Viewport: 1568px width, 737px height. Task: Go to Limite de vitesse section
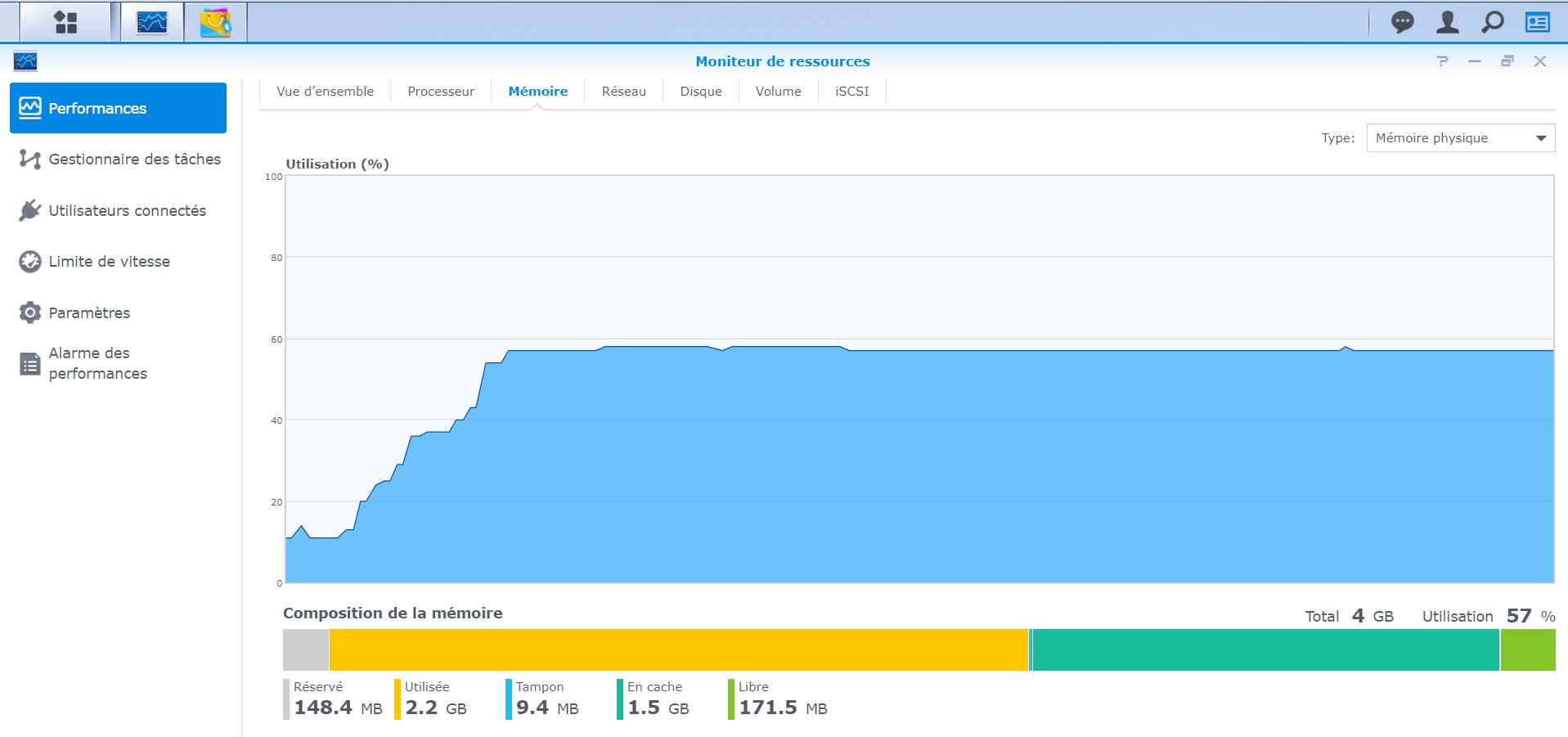[109, 262]
